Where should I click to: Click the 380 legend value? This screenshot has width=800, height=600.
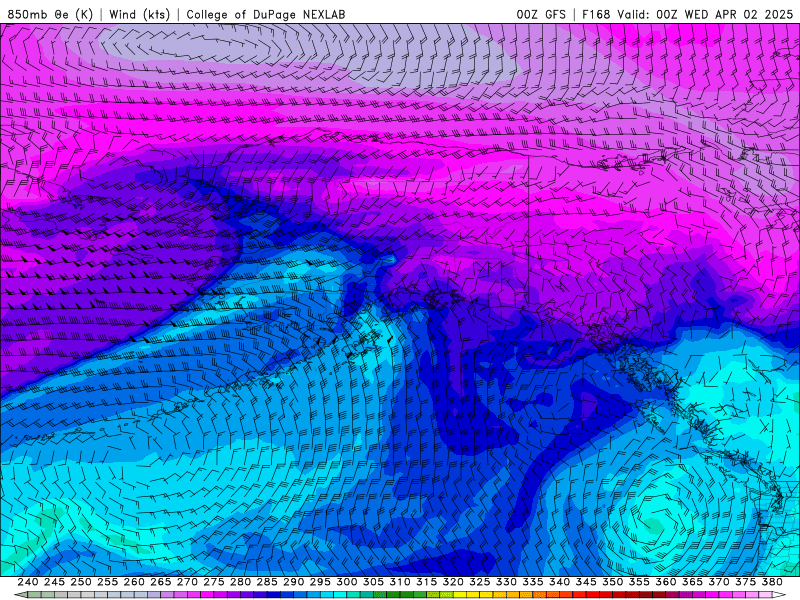[x=772, y=582]
